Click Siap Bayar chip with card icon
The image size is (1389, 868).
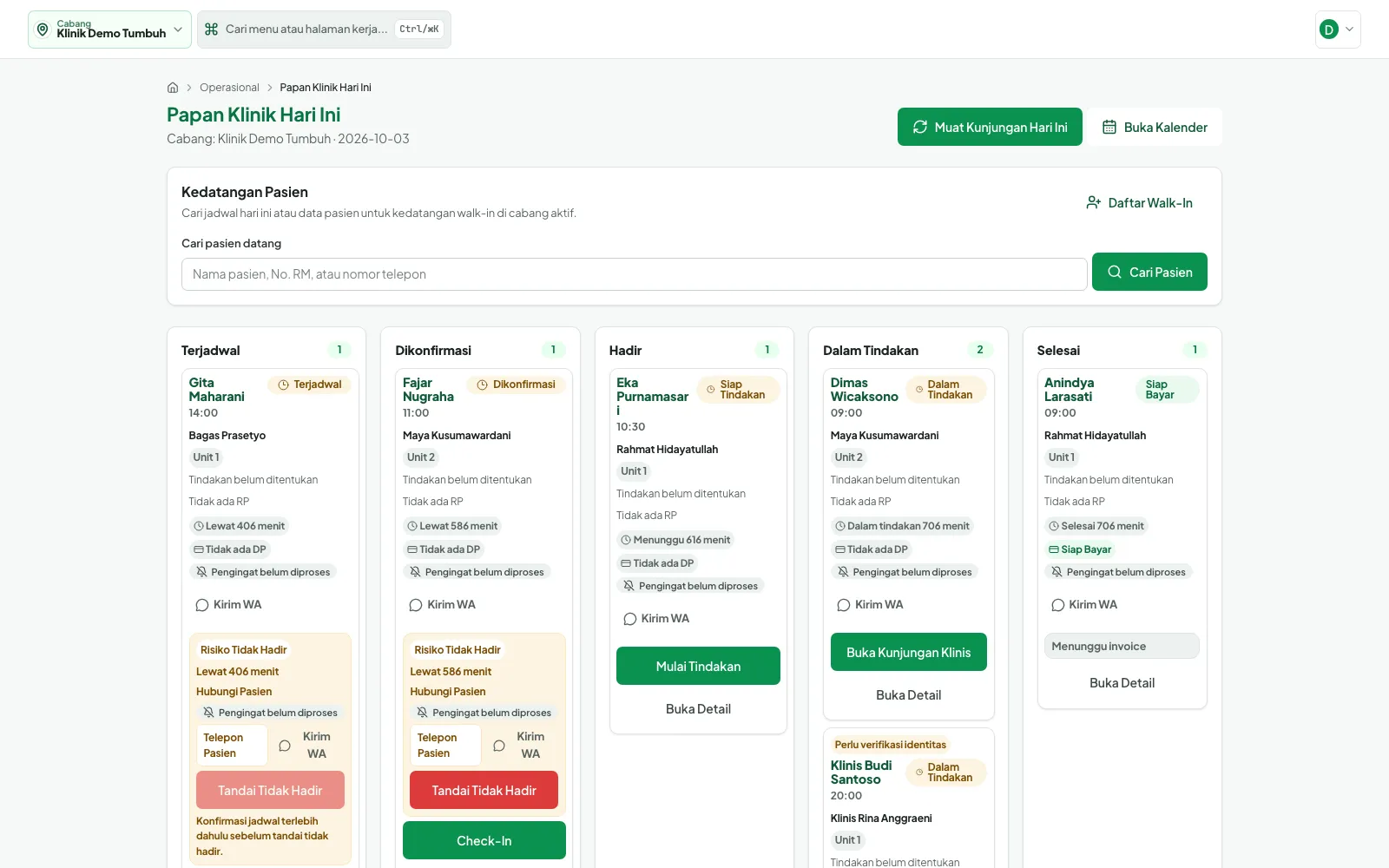1080,549
